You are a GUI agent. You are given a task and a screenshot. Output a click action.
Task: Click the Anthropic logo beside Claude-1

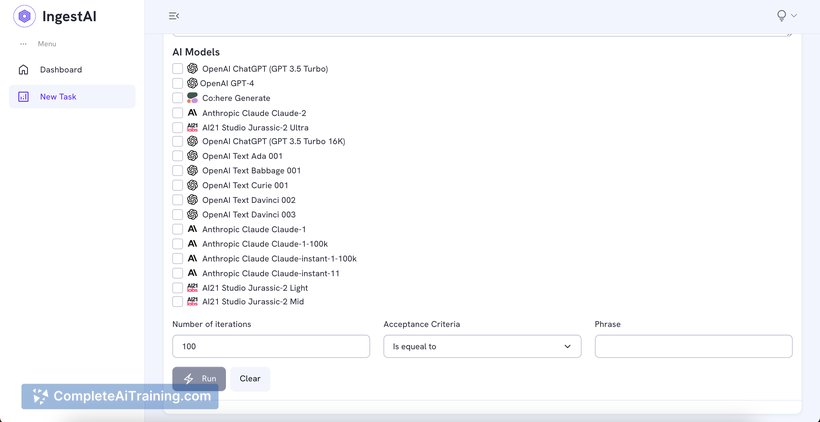(x=192, y=229)
